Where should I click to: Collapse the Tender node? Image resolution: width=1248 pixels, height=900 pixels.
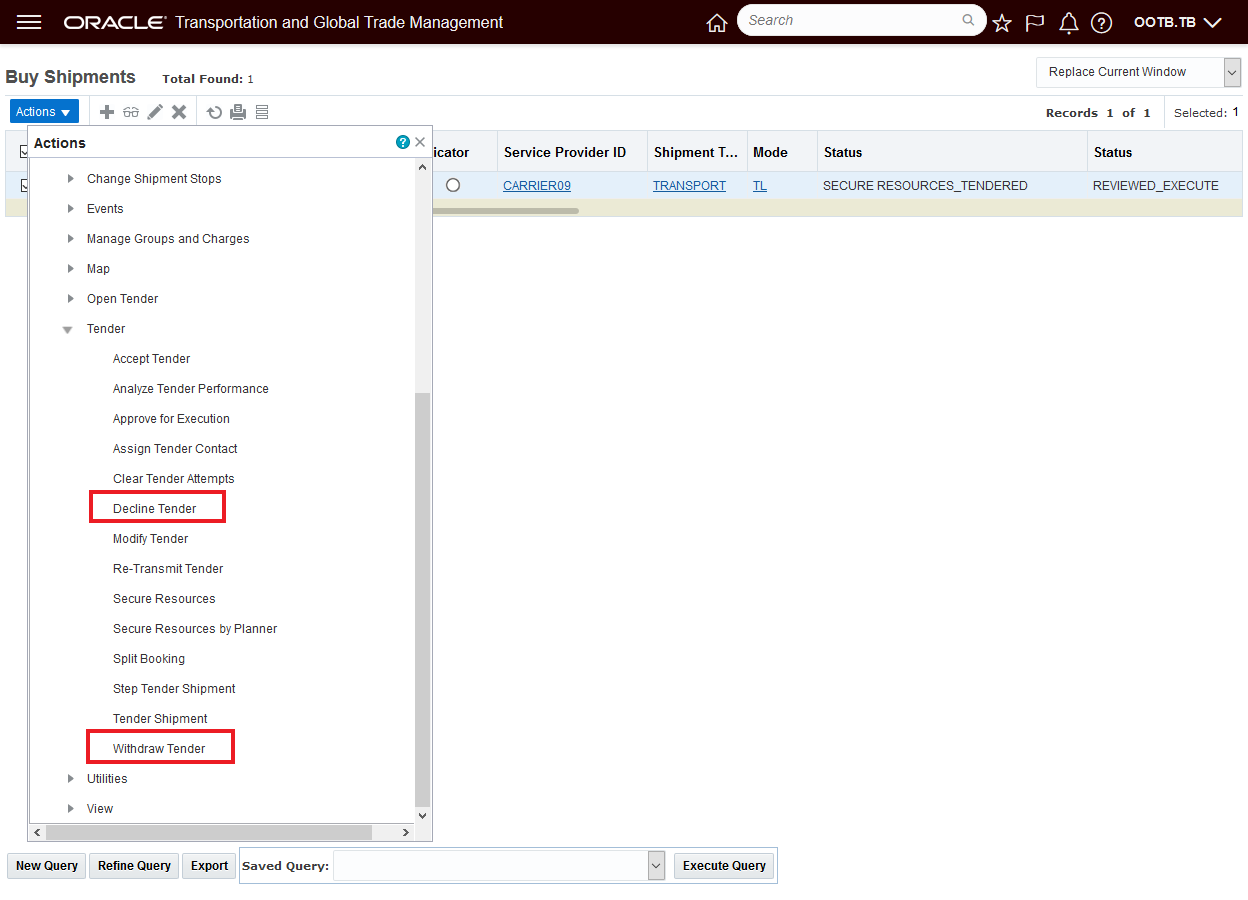68,329
